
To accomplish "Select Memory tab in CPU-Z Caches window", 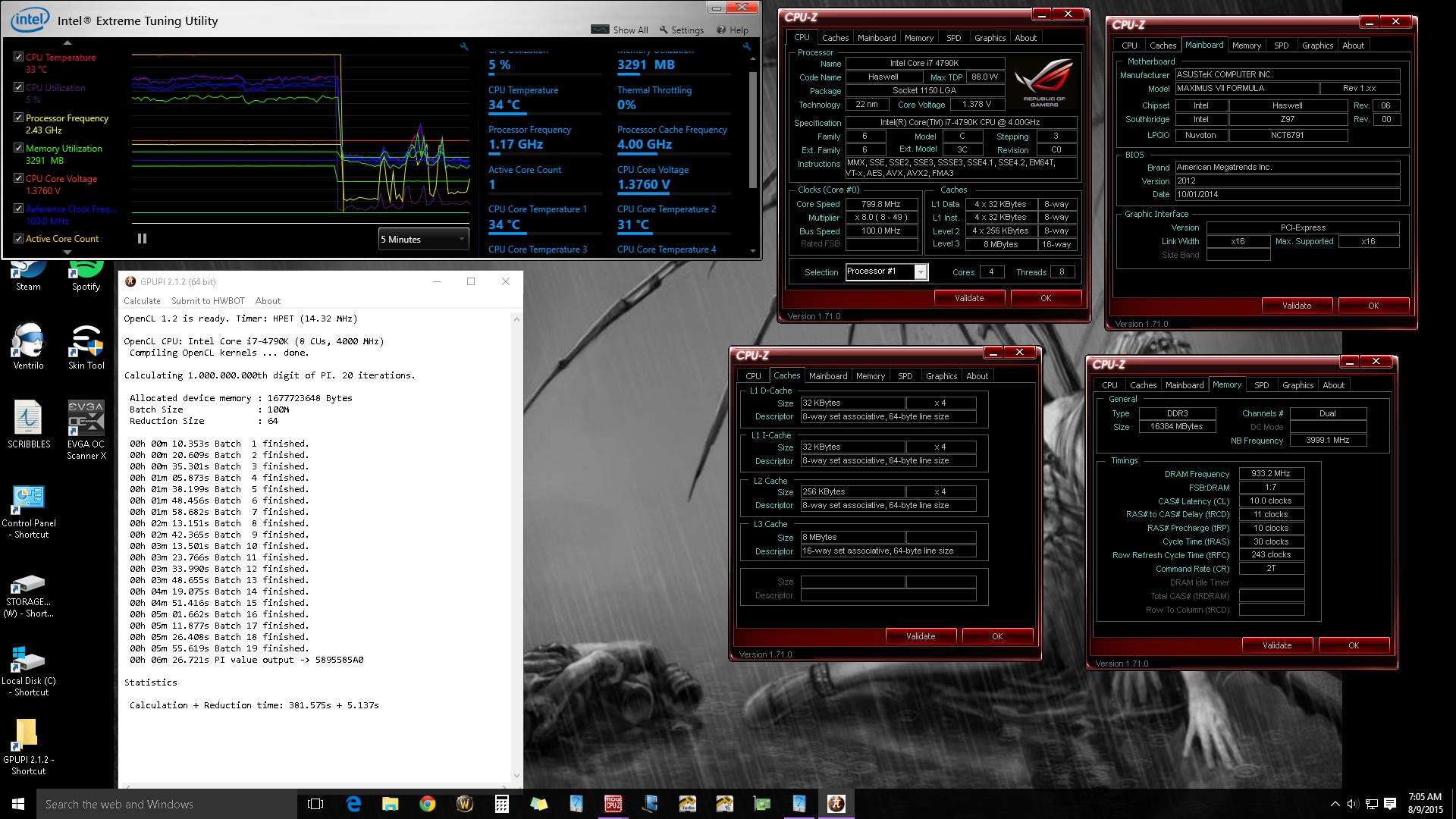I will 870,376.
